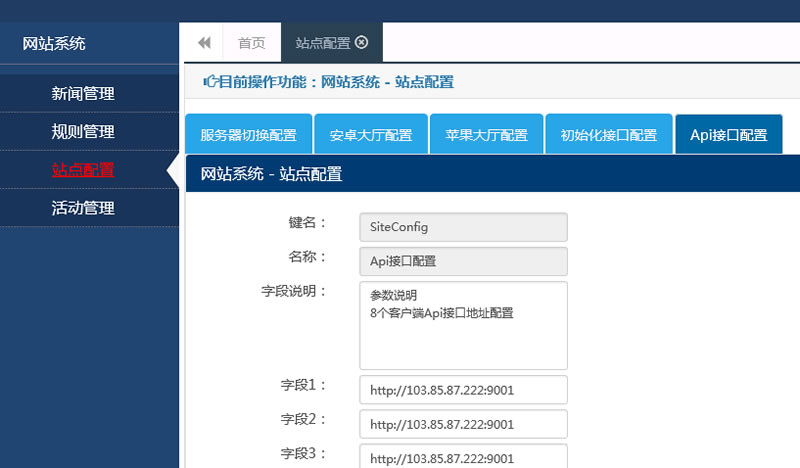Image resolution: width=800 pixels, height=468 pixels.
Task: Click the icon before 目前操作功能
Action: (208, 82)
